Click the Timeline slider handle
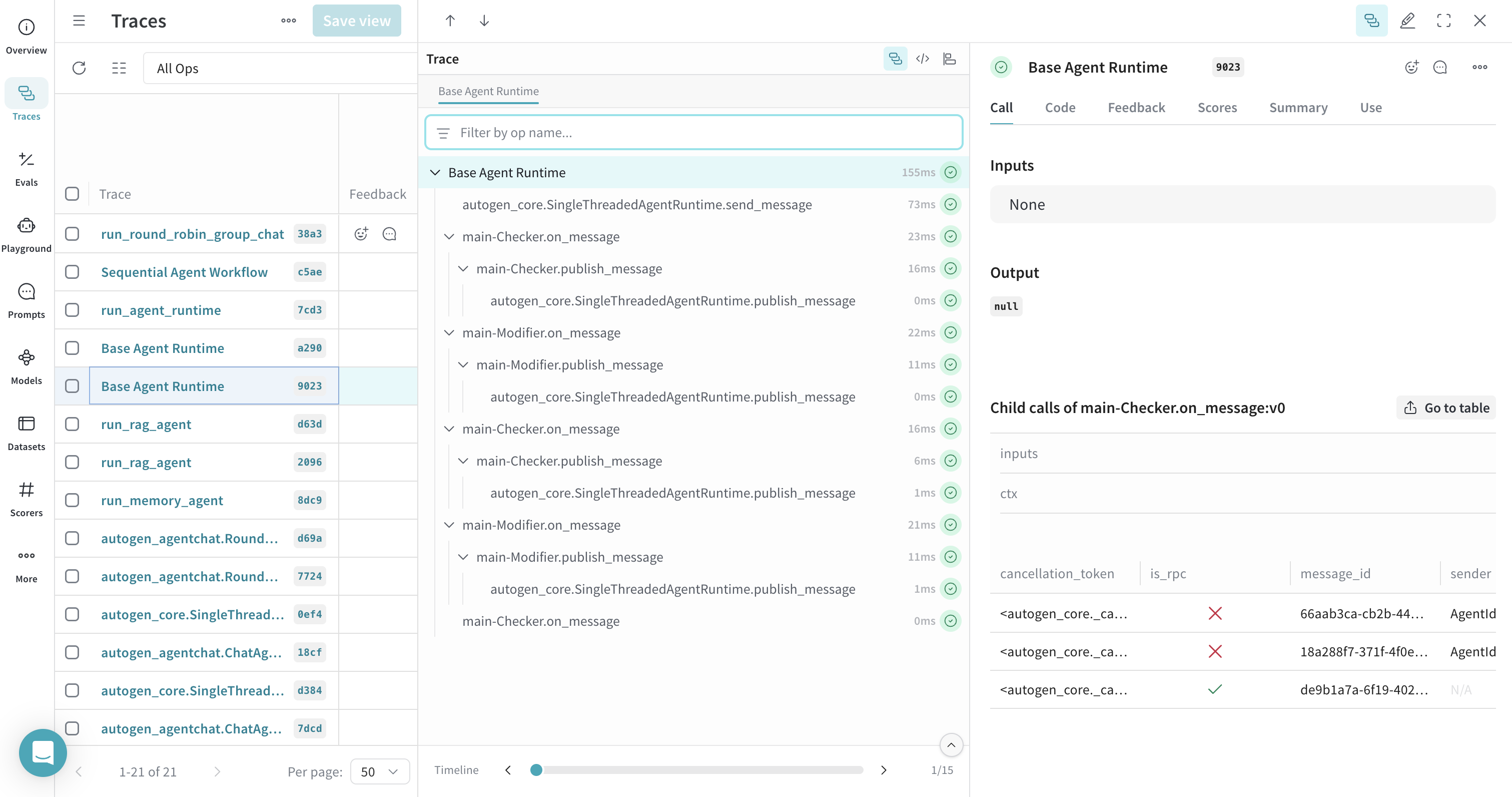 pos(535,769)
